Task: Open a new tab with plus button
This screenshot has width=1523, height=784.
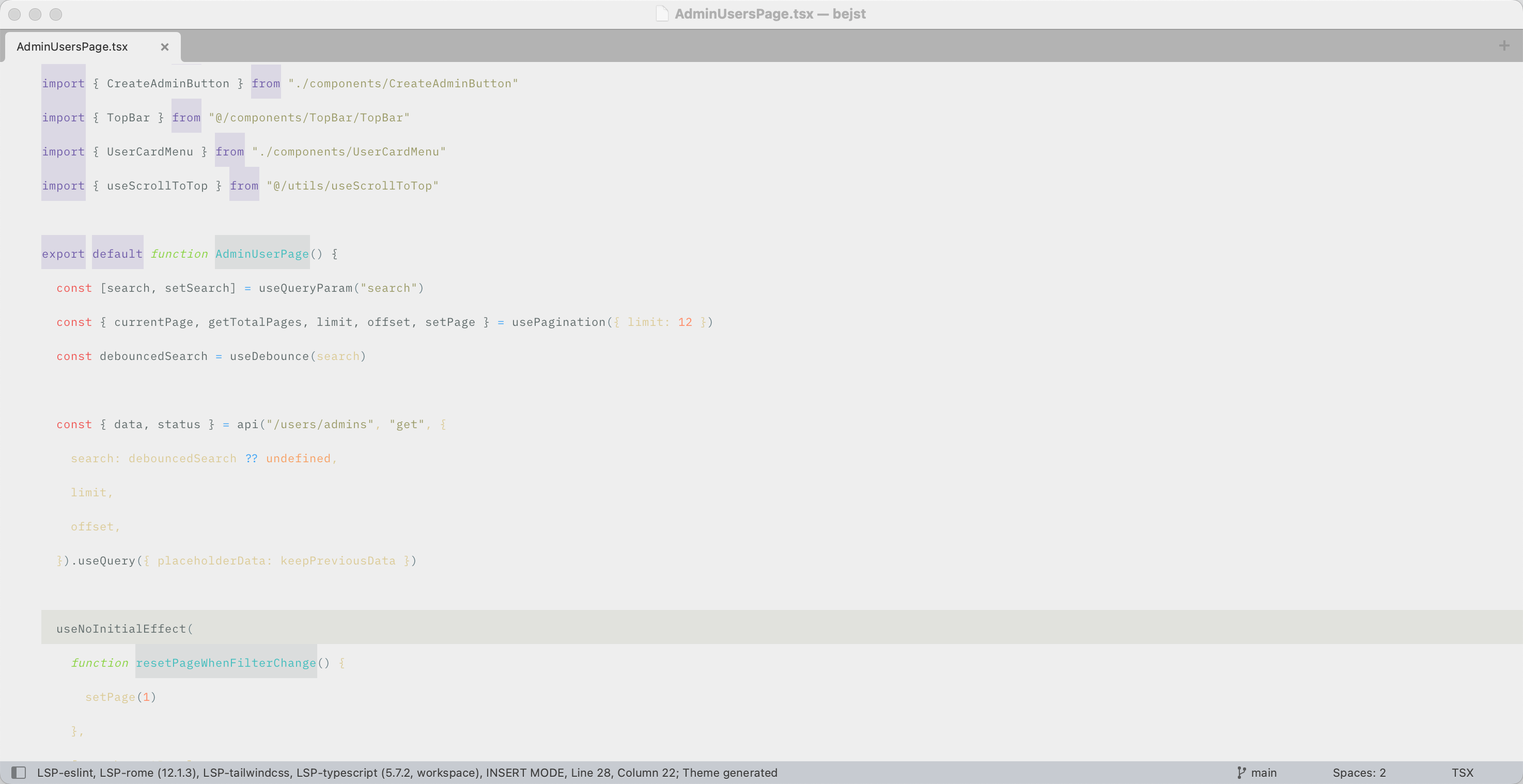Action: click(x=1504, y=45)
